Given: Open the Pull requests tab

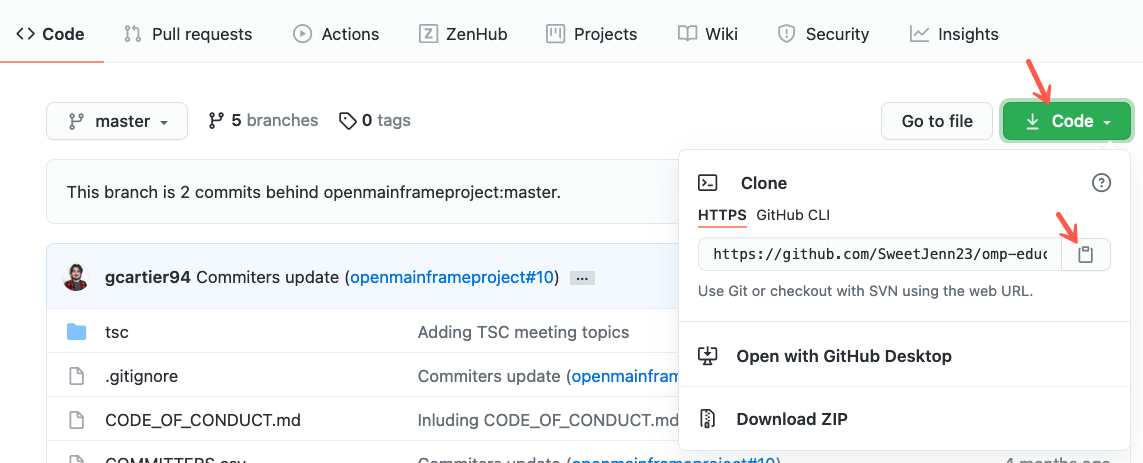Looking at the screenshot, I should pos(188,34).
